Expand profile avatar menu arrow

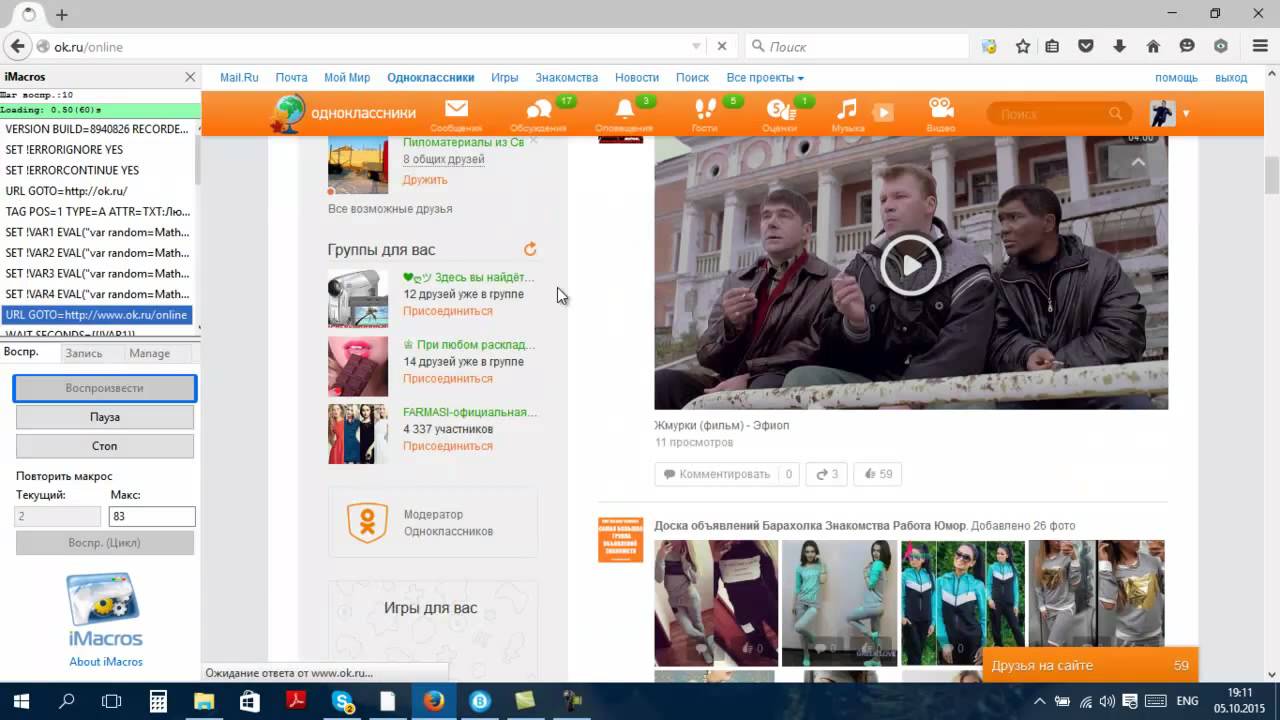tap(1186, 114)
